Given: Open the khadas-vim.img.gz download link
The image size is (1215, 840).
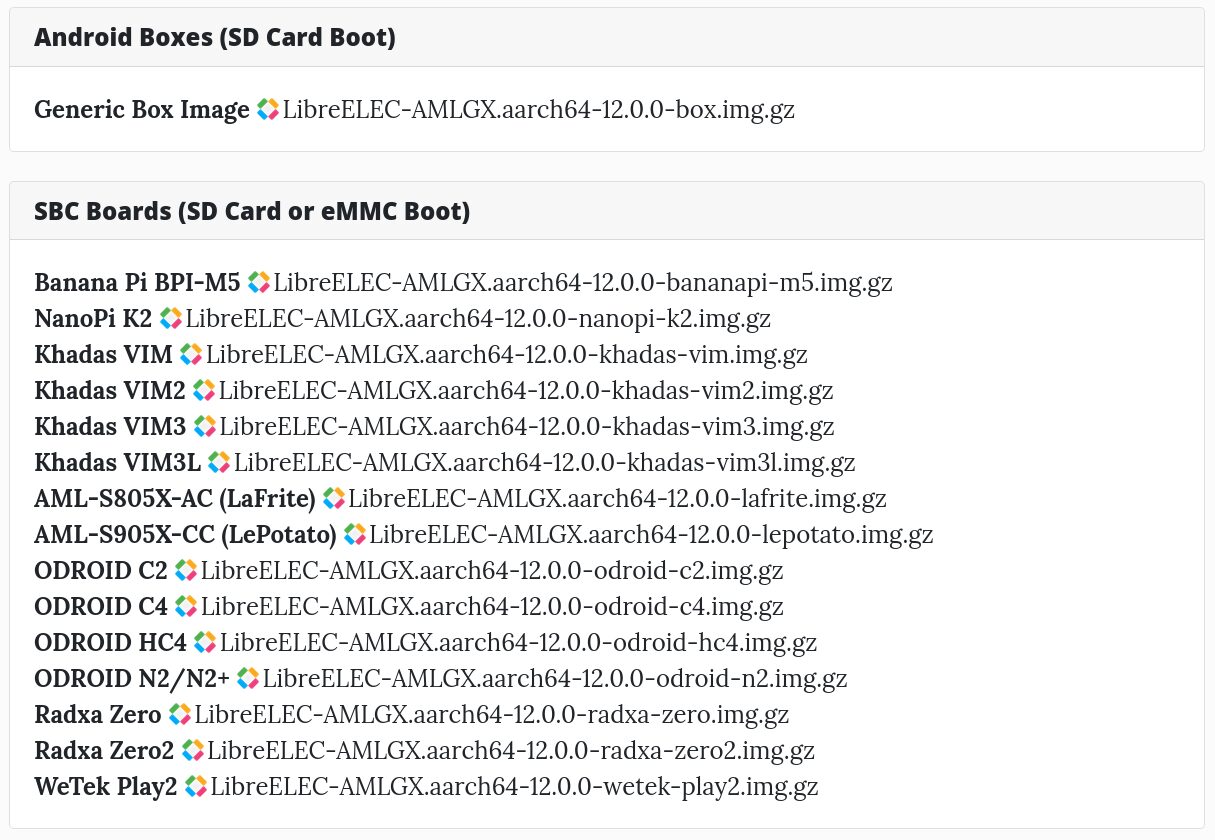Looking at the screenshot, I should click(507, 355).
